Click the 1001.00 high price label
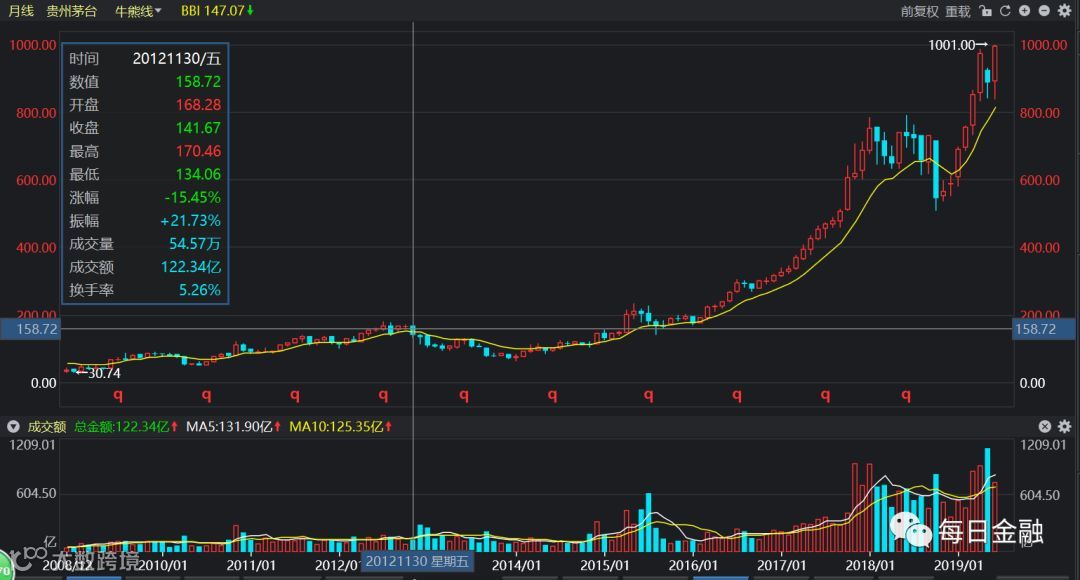 [957, 45]
